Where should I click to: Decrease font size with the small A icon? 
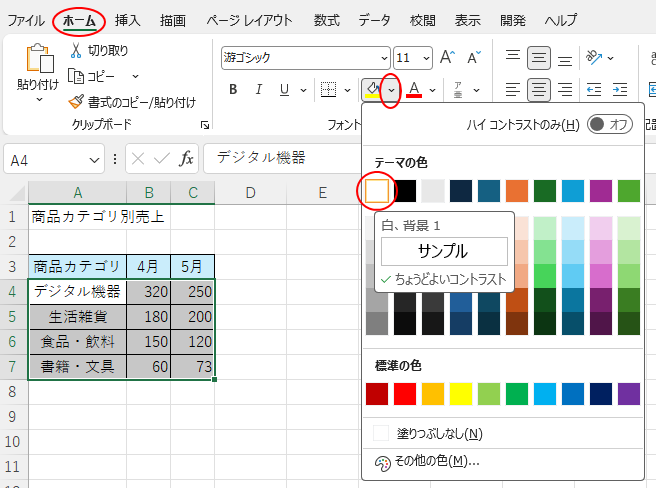pyautogui.click(x=474, y=57)
